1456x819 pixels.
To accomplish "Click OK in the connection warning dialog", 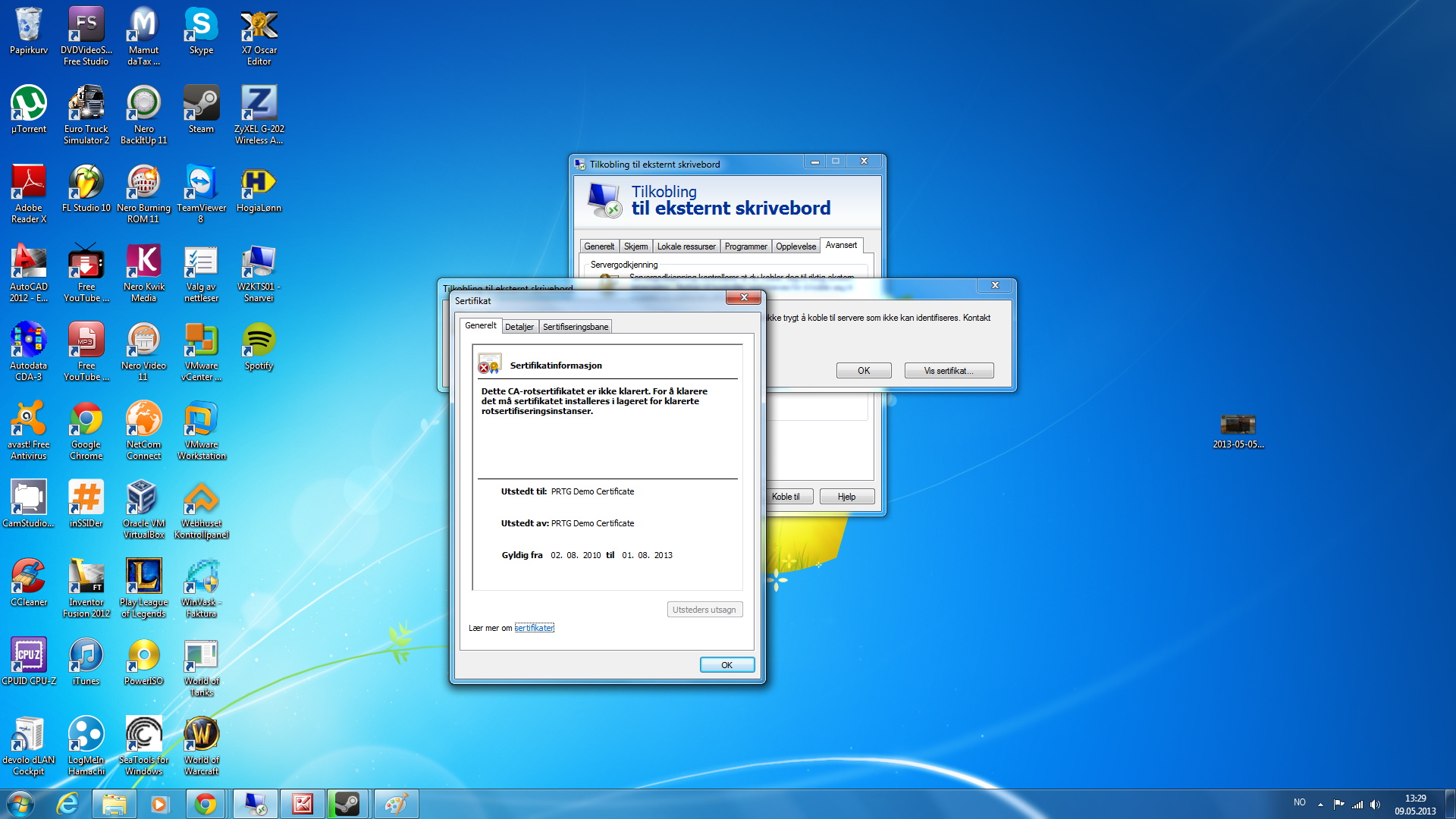I will (x=864, y=371).
